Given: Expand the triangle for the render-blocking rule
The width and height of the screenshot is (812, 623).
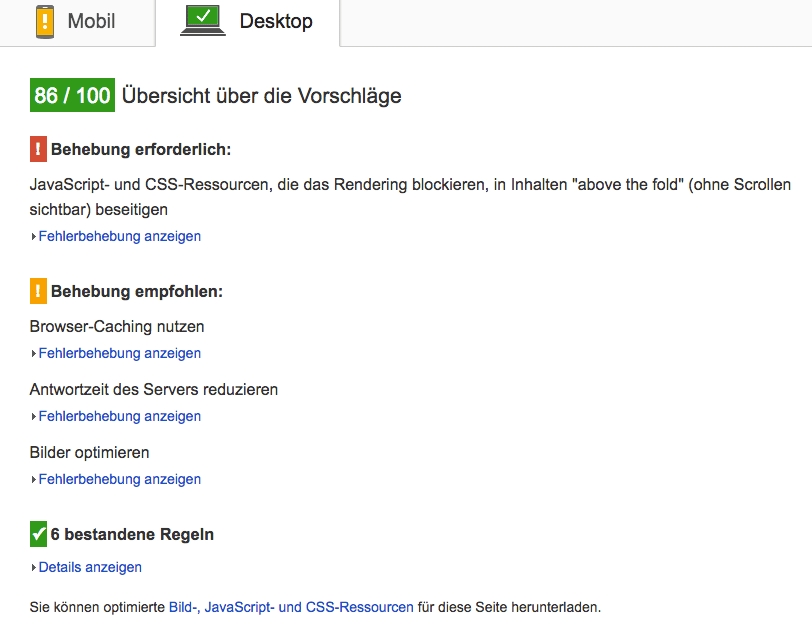Looking at the screenshot, I should pyautogui.click(x=34, y=237).
